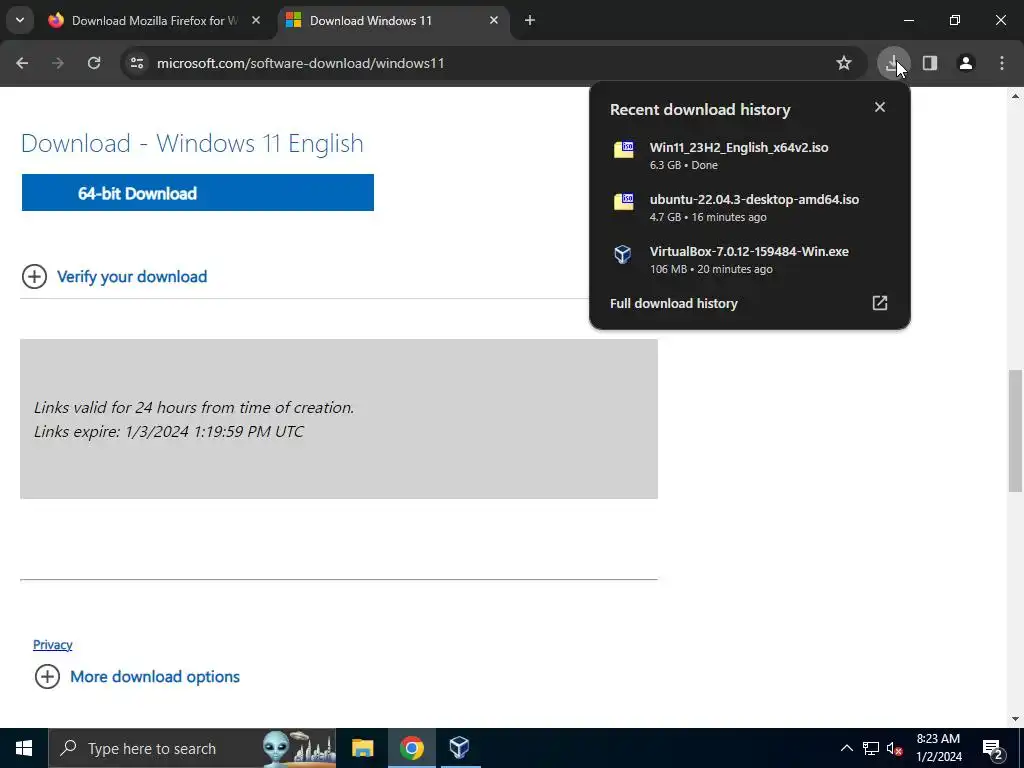Click the search highlight alien image in taskbar

tap(299, 748)
